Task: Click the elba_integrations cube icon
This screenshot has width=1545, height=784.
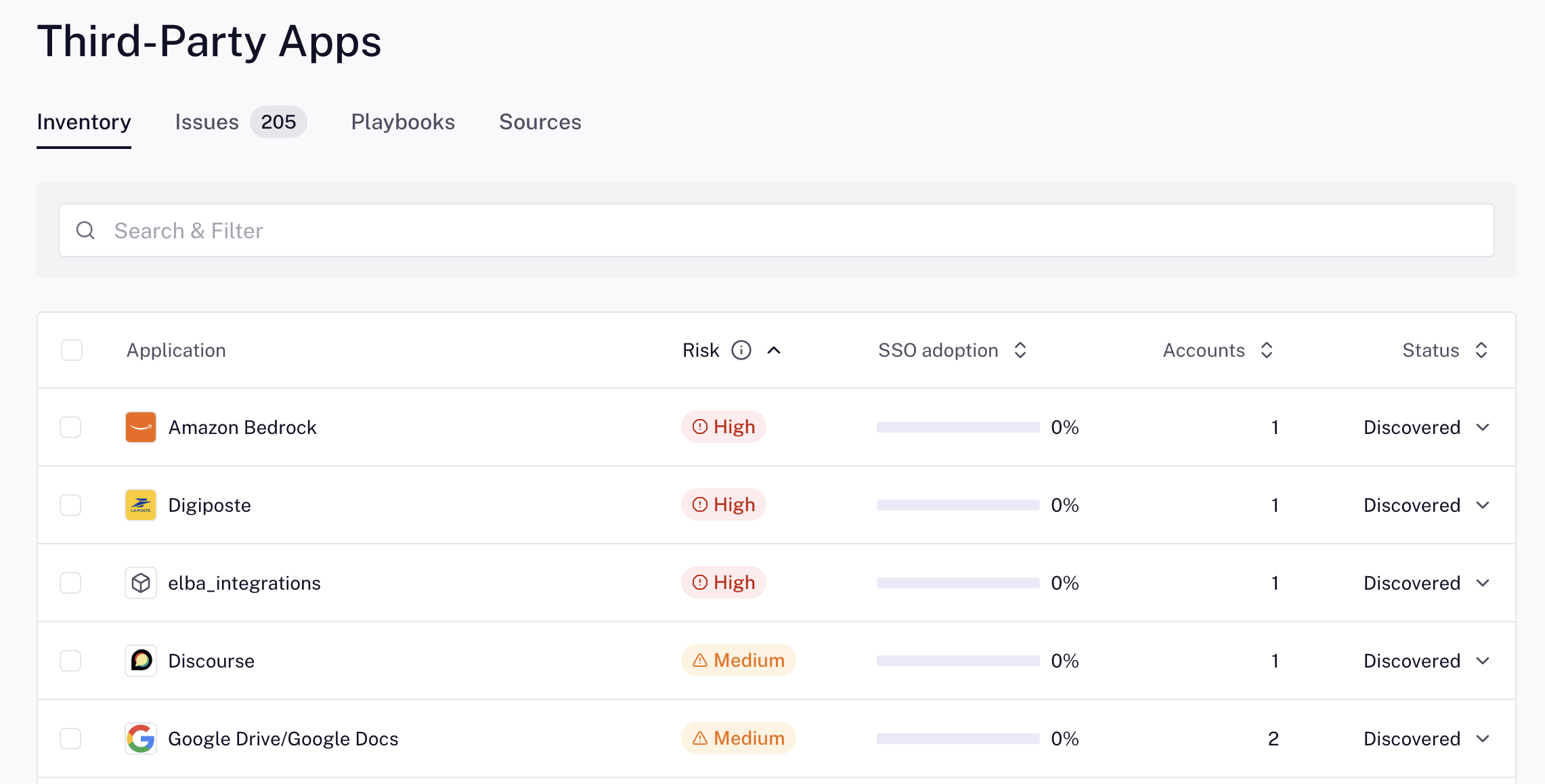Action: [141, 583]
